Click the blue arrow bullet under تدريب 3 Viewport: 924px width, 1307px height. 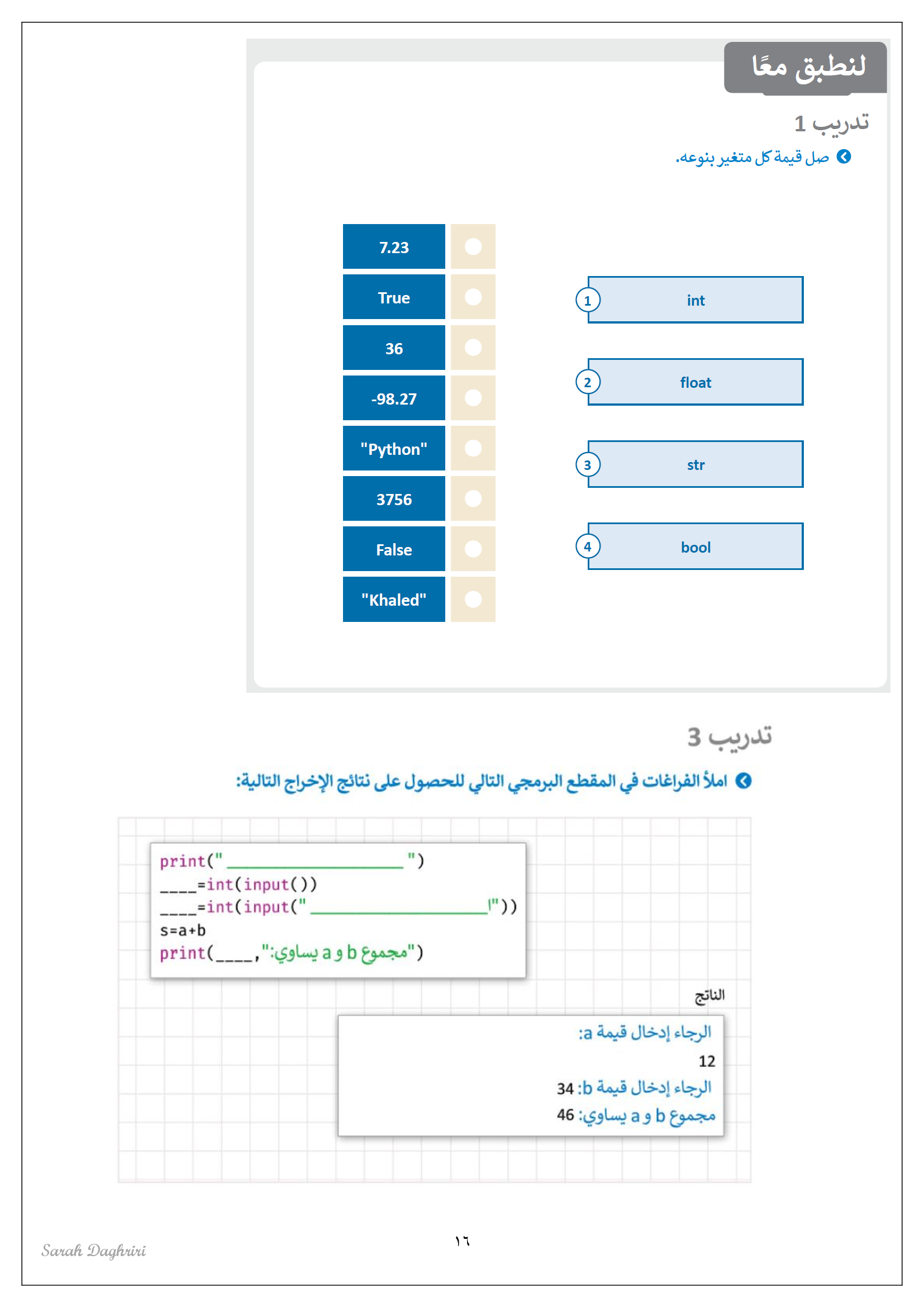point(743,781)
